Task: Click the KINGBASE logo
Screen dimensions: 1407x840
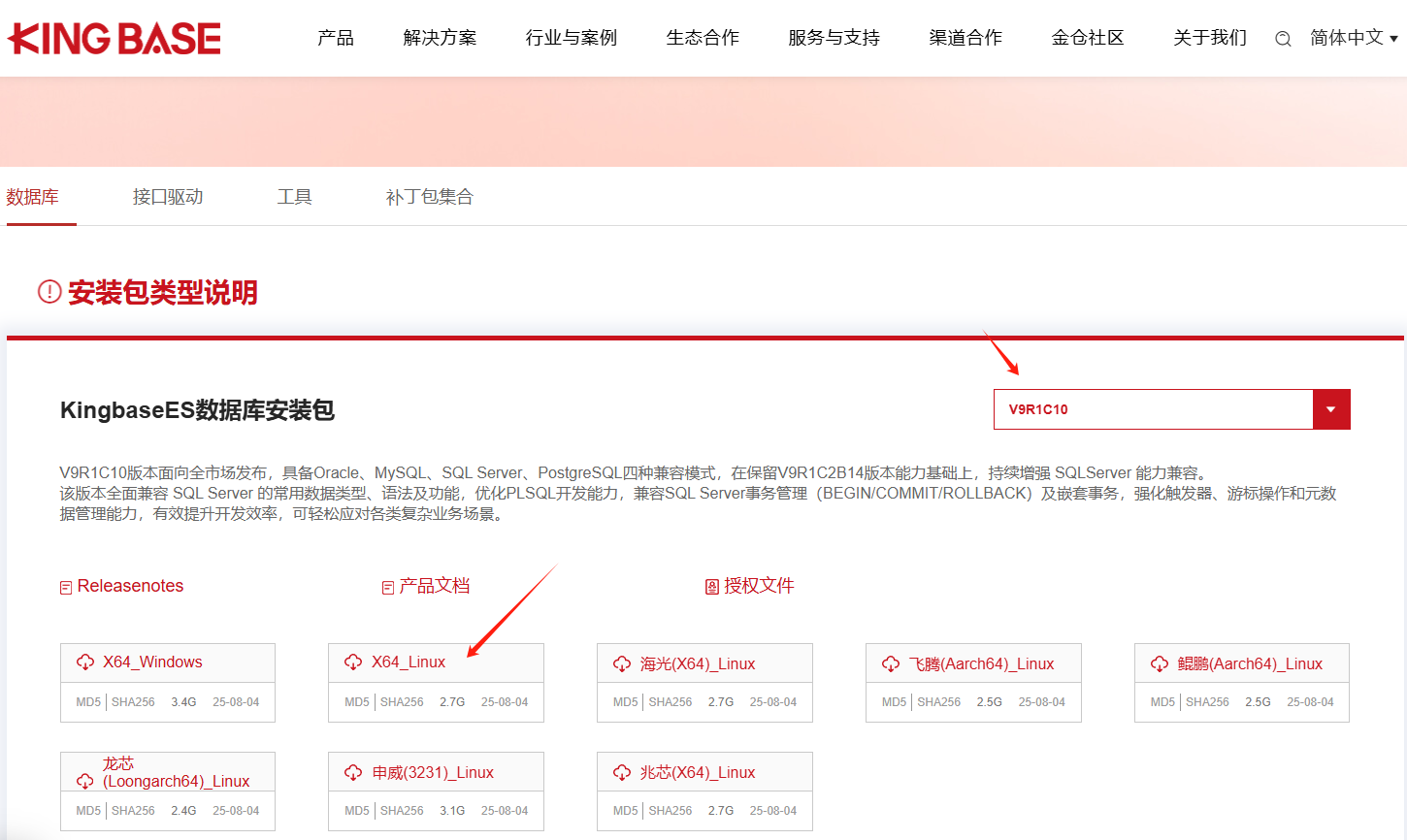Action: tap(115, 39)
